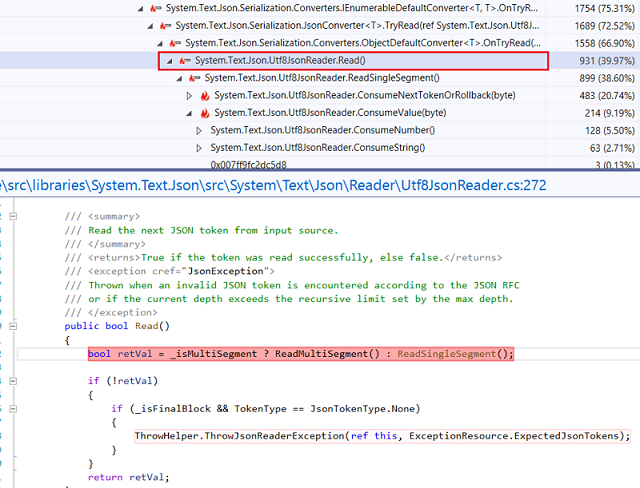Open the Utf8JsonReader.cs:272 source file link
640x488 pixels.
[273, 186]
